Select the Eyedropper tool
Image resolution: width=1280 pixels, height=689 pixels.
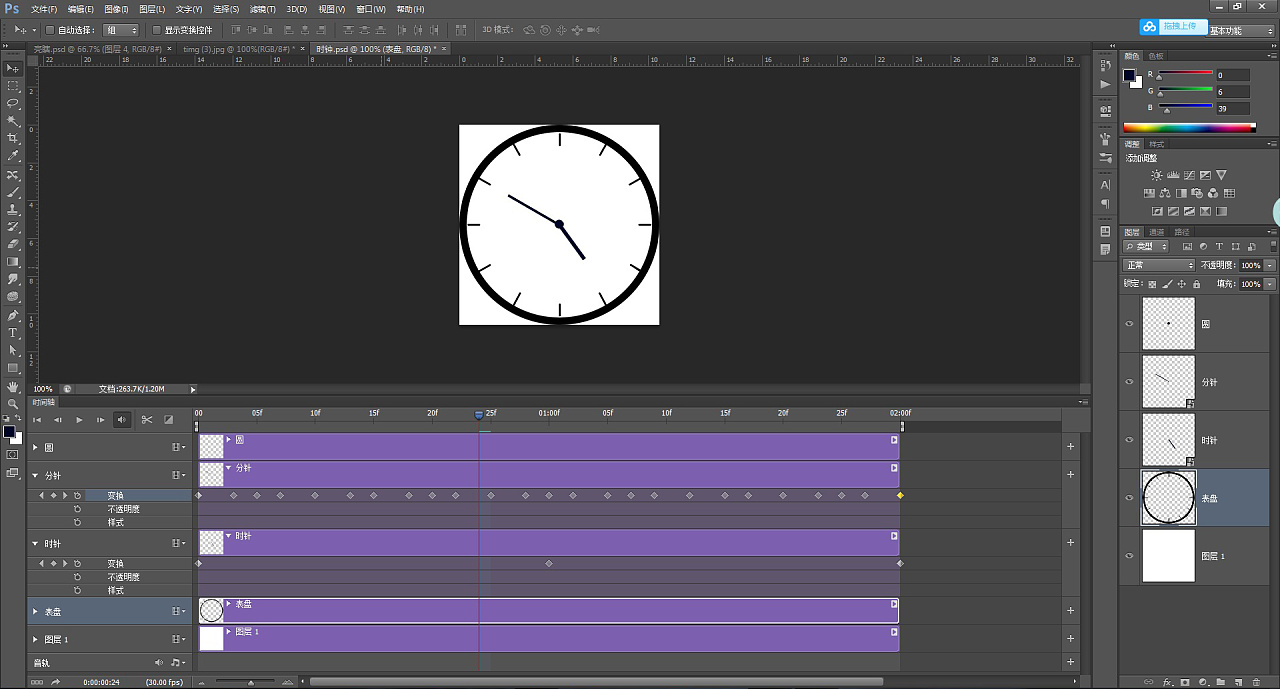click(x=13, y=156)
